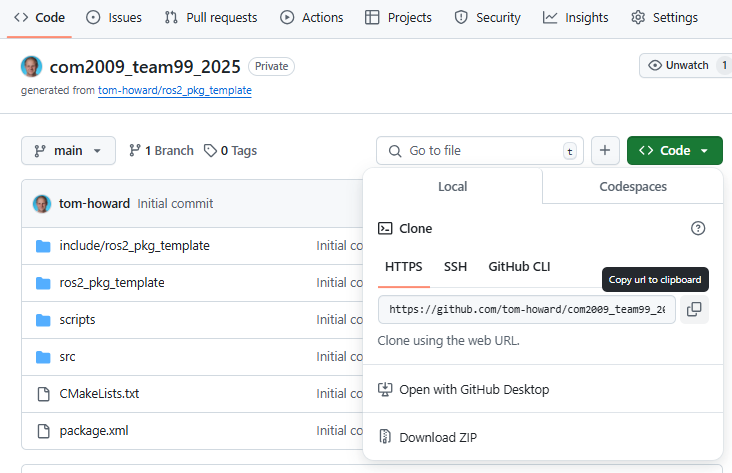Open with GitHub Desktop

pos(473,390)
